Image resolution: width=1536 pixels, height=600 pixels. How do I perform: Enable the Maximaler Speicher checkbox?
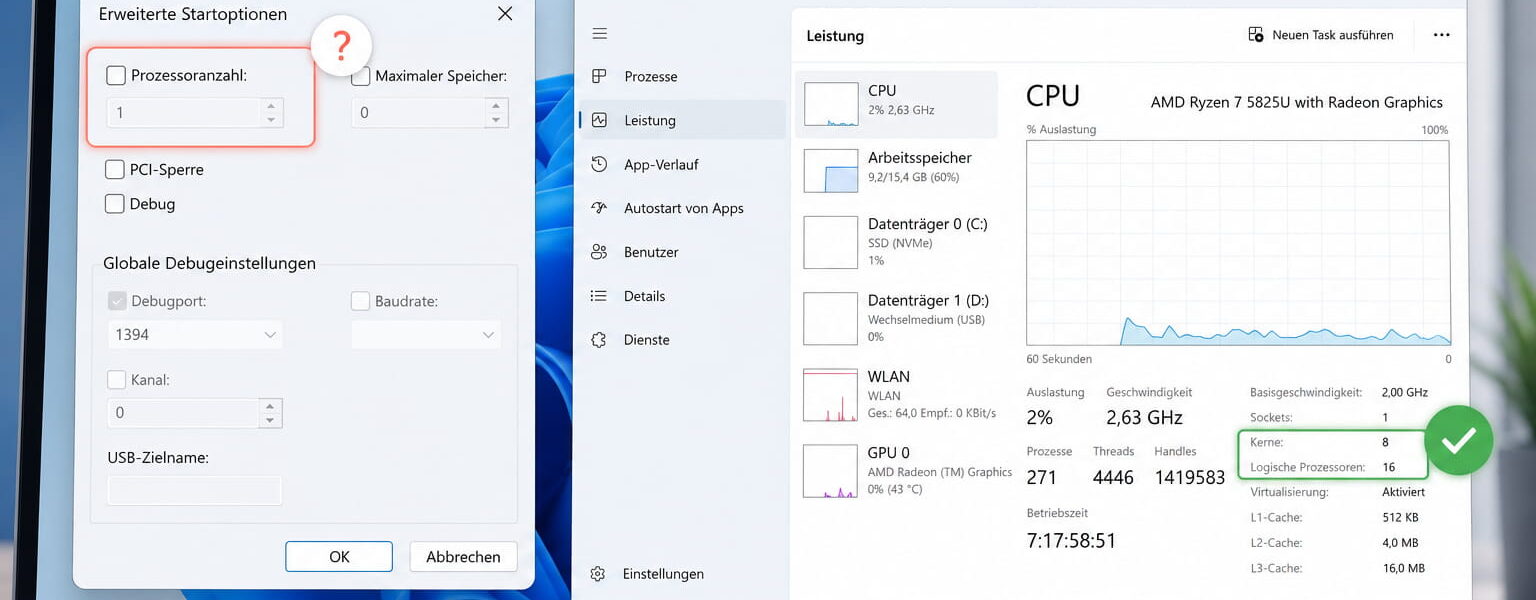pos(361,75)
